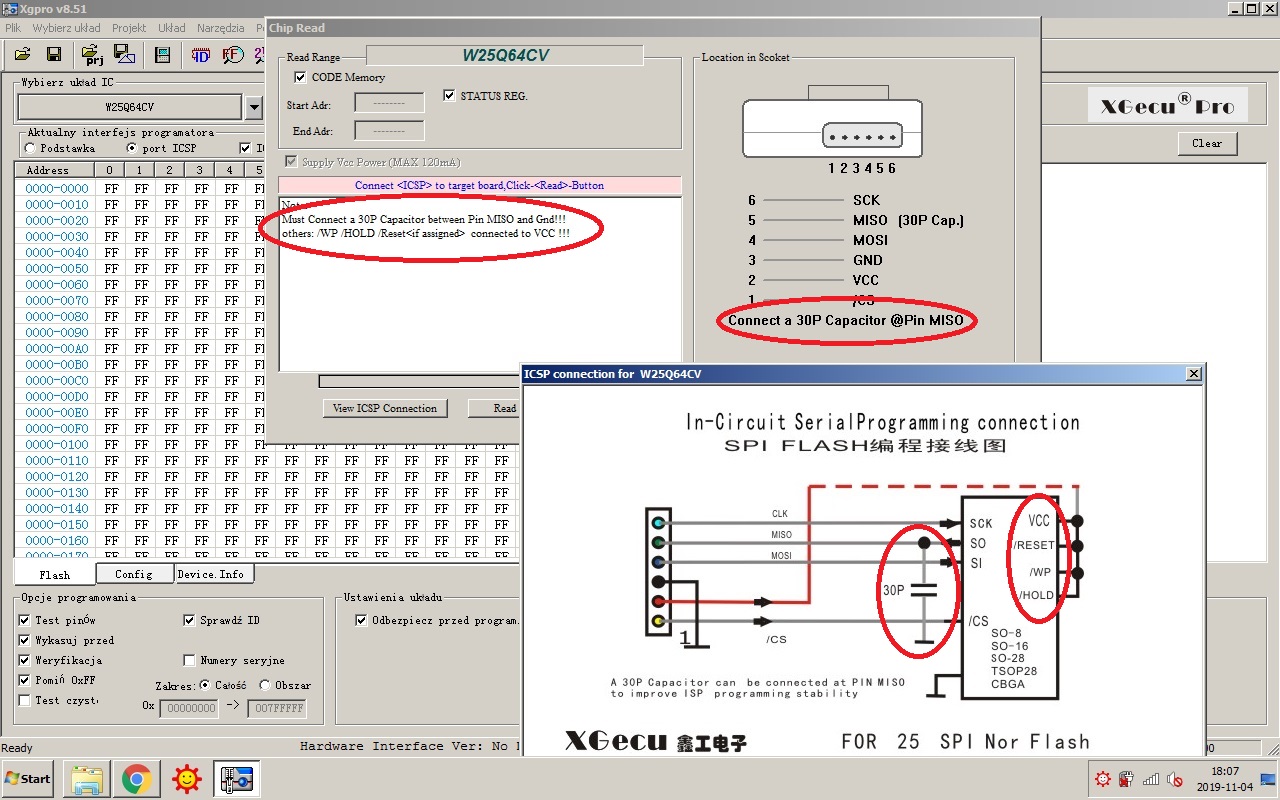Select address row 0000-0000
The image size is (1280, 800).
pyautogui.click(x=57, y=188)
